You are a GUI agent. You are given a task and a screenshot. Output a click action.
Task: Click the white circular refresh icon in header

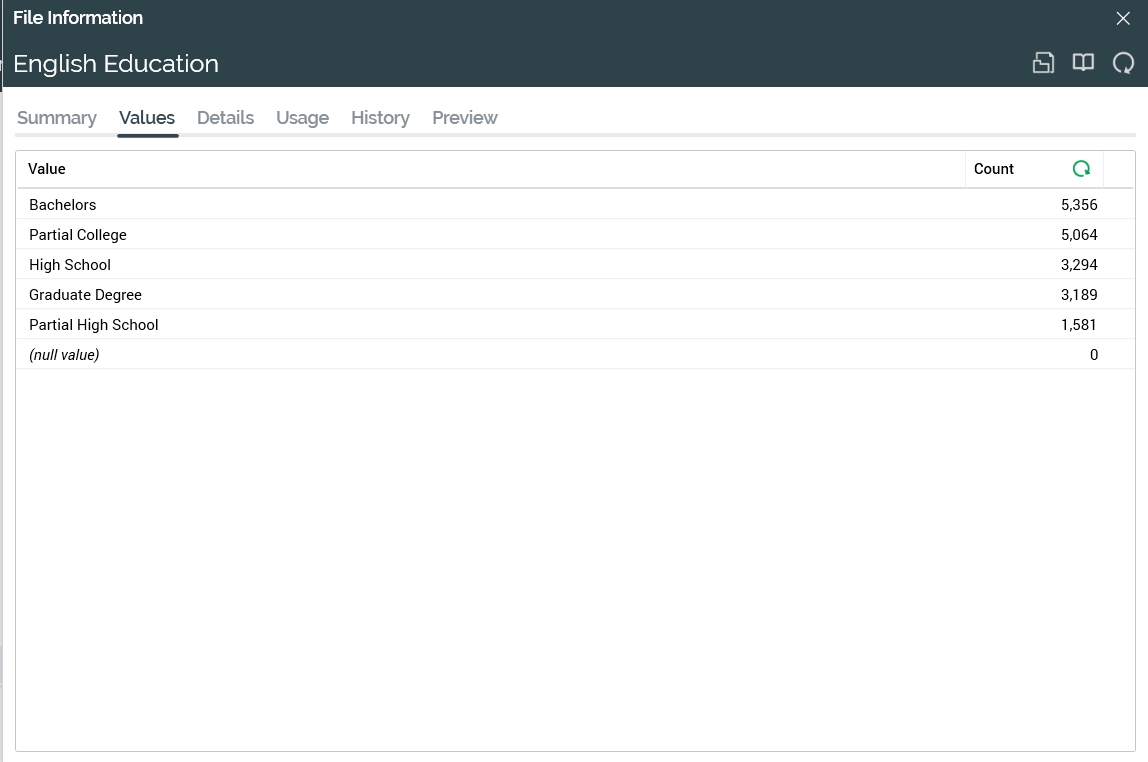1123,63
